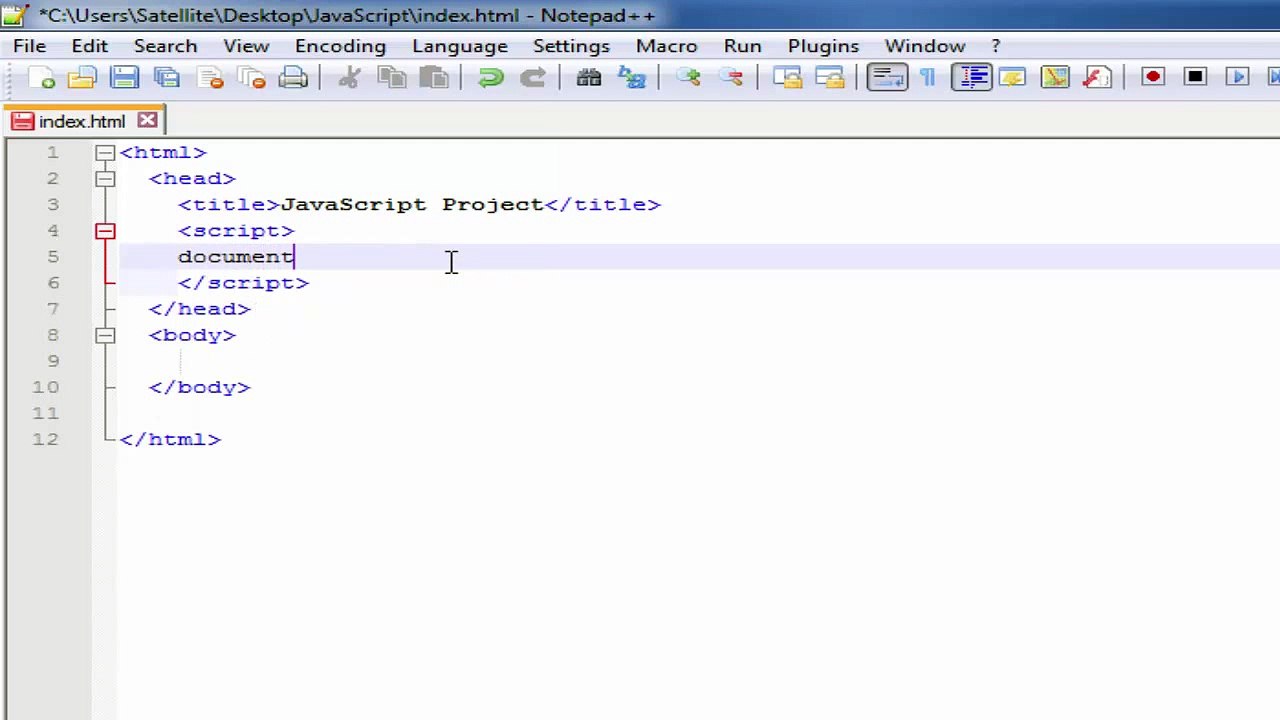Copy selection via toolbar icon
1280x720 pixels.
click(392, 78)
